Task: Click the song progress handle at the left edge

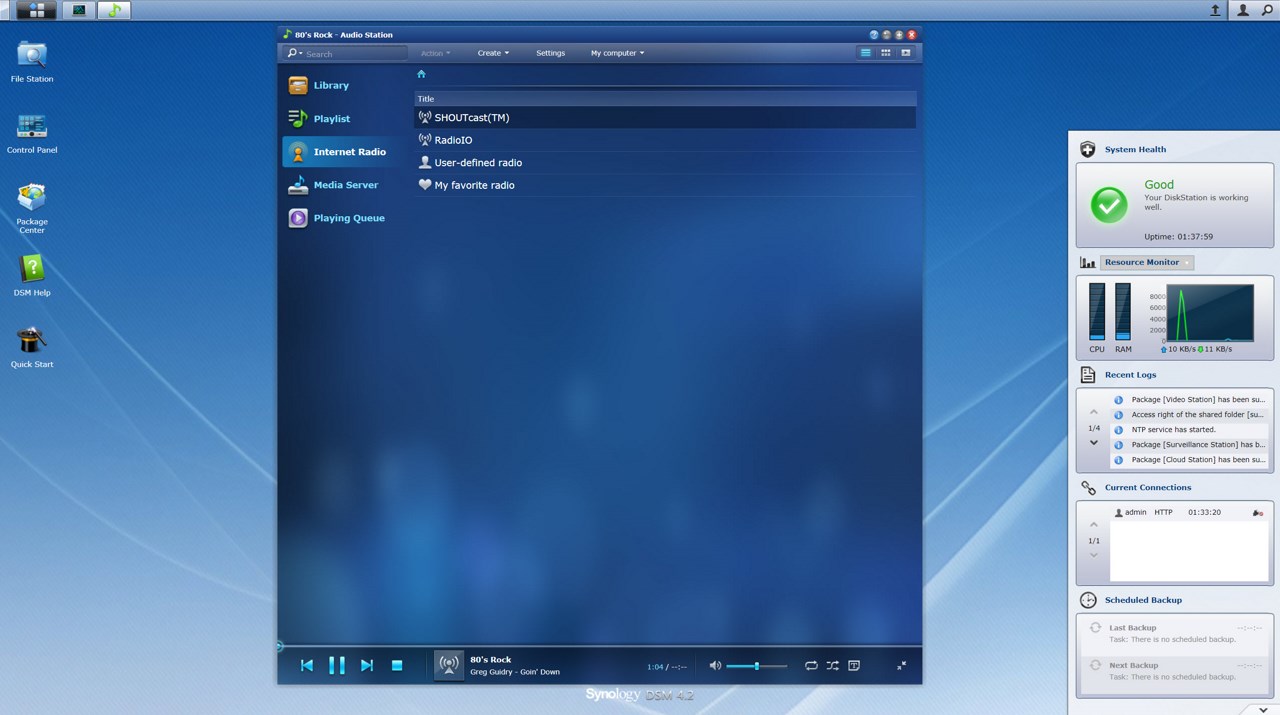Action: pos(279,646)
